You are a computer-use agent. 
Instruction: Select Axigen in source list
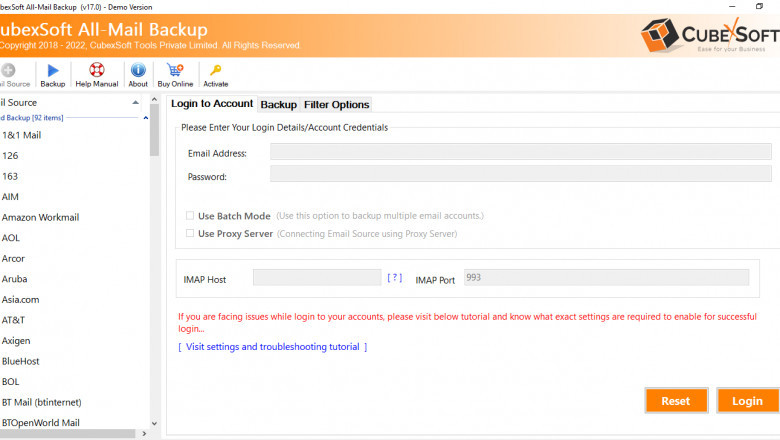point(16,341)
